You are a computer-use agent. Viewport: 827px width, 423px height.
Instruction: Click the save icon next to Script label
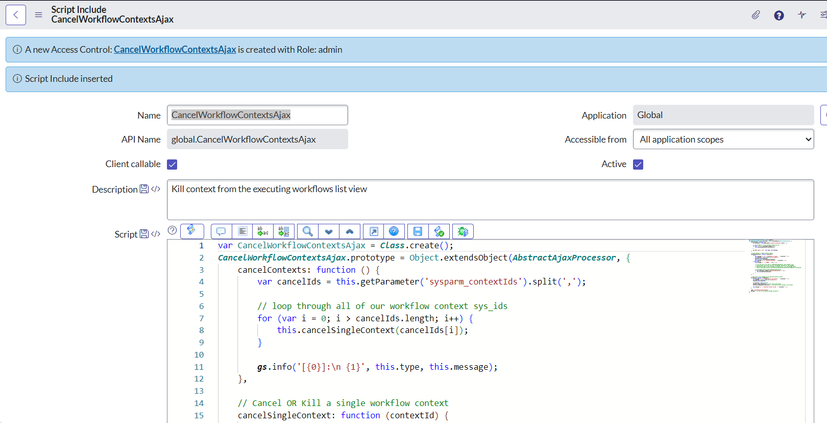(144, 234)
